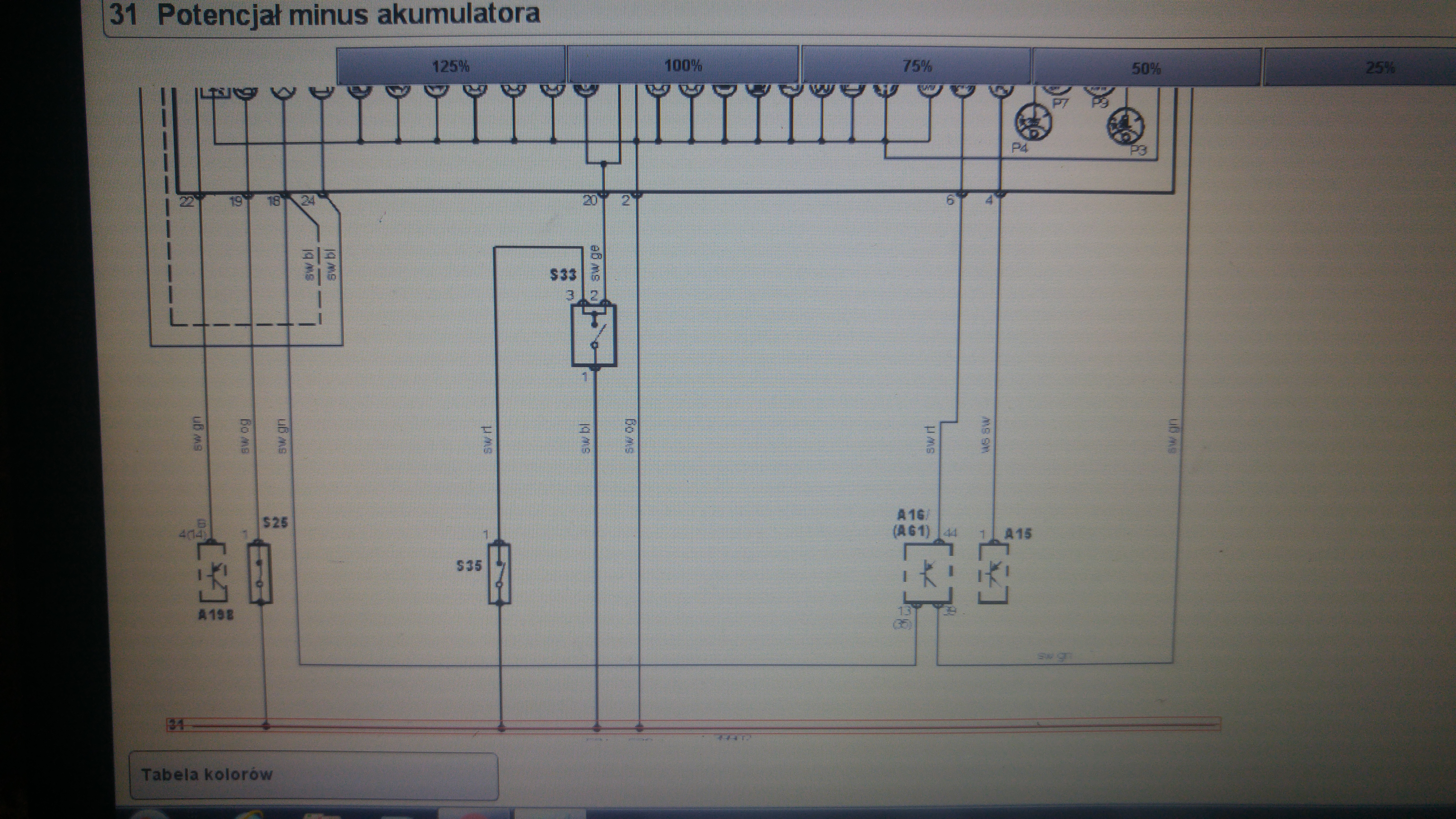Image resolution: width=1456 pixels, height=819 pixels.
Task: Click the sw ge wire label above S33
Action: tap(595, 263)
